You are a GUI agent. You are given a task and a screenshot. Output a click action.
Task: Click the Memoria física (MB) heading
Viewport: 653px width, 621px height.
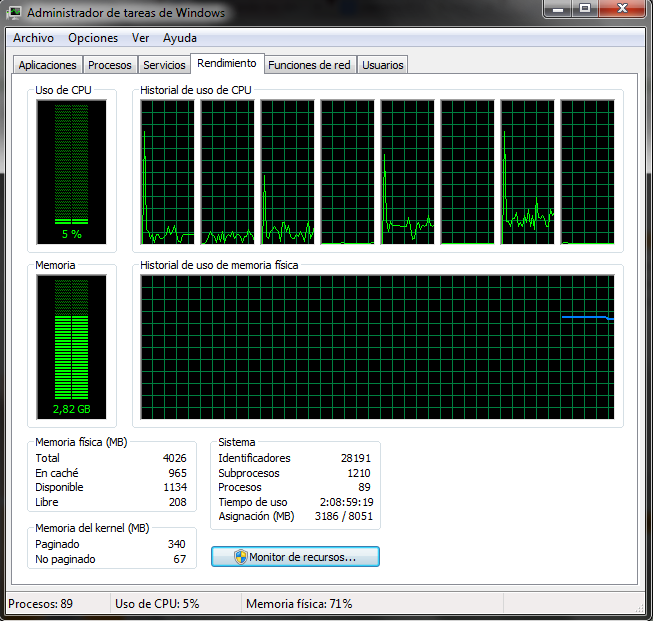tap(81, 442)
